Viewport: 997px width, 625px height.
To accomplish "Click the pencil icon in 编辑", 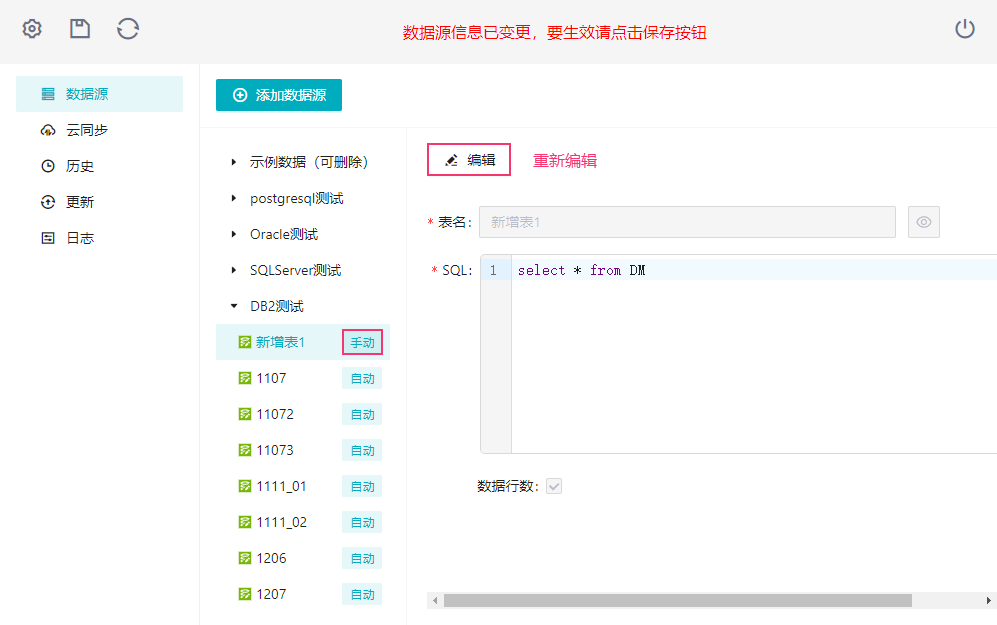I will 451,160.
